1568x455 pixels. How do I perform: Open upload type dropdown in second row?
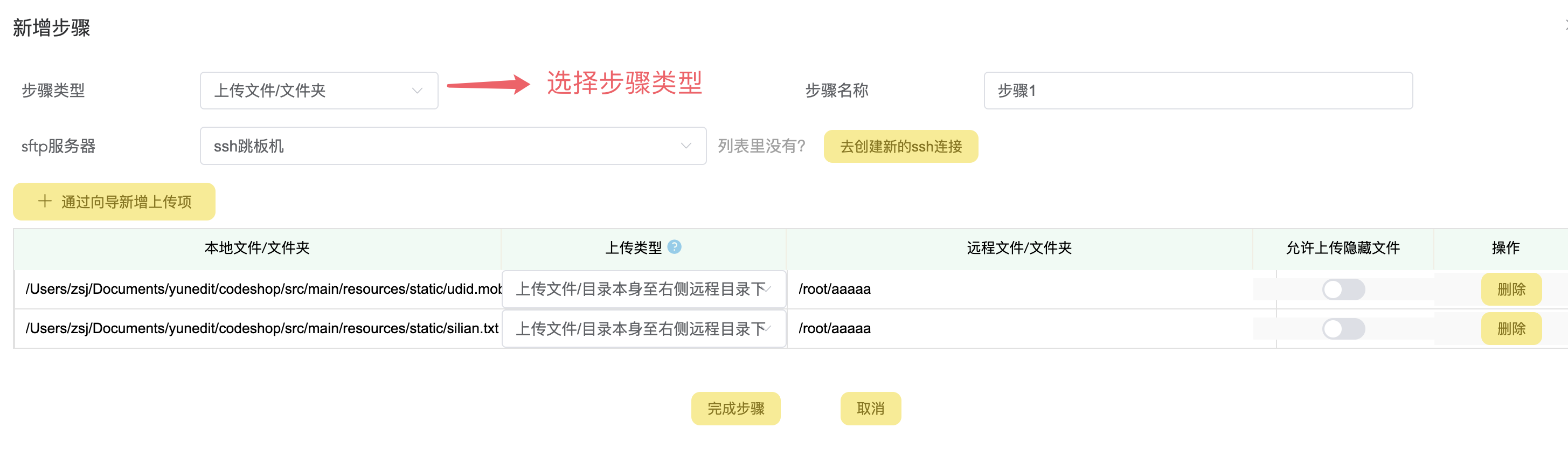click(x=643, y=329)
